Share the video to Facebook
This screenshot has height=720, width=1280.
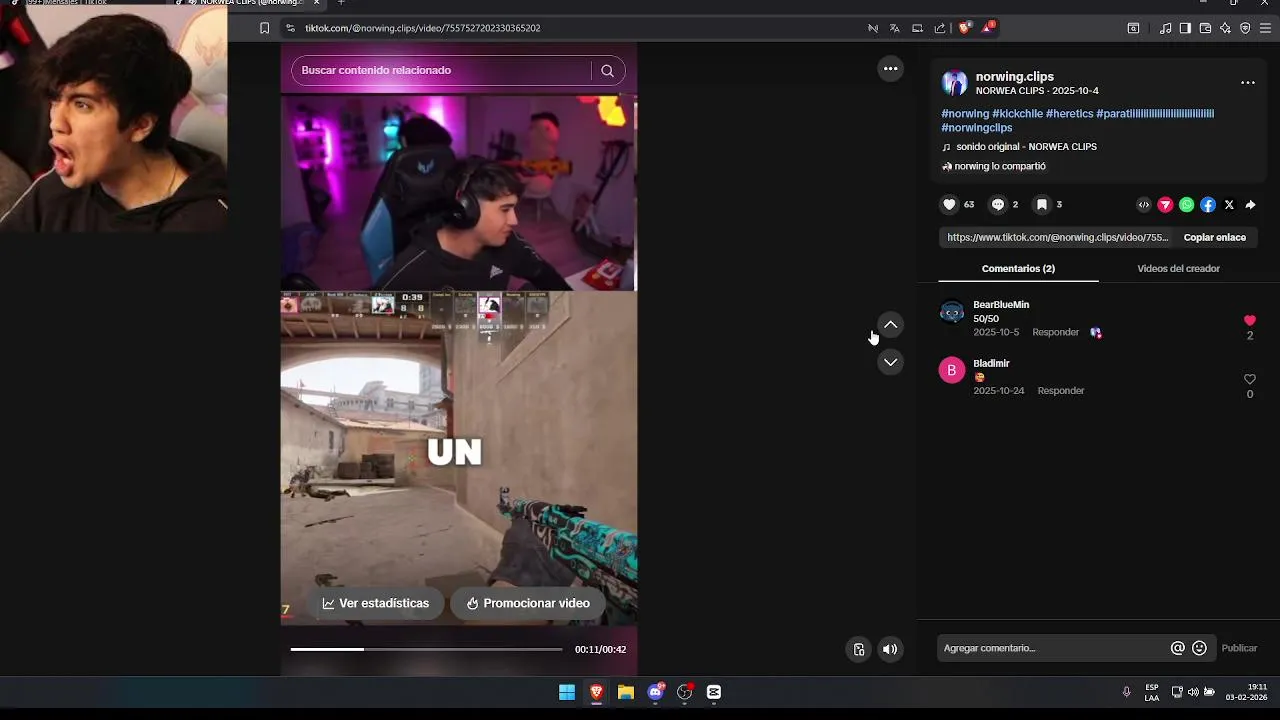coord(1208,205)
